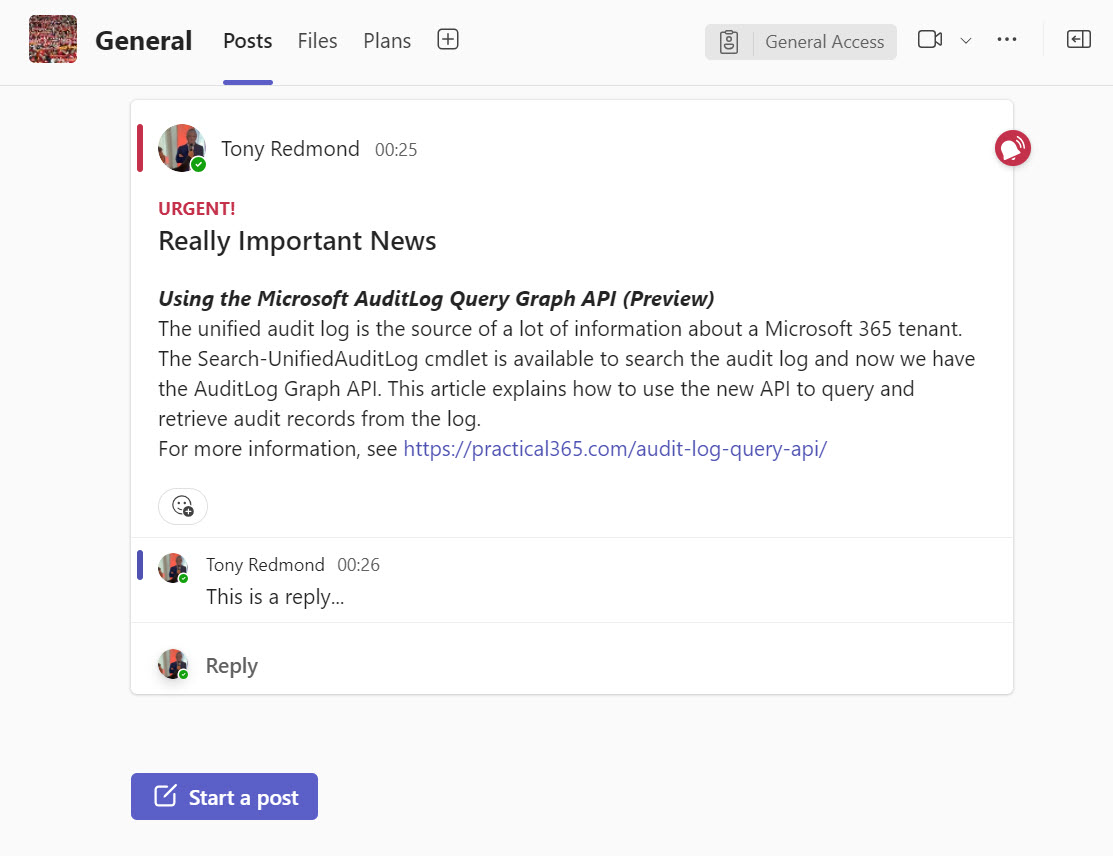Add a reaction using the smiley-plus icon
The width and height of the screenshot is (1113, 856).
click(182, 506)
